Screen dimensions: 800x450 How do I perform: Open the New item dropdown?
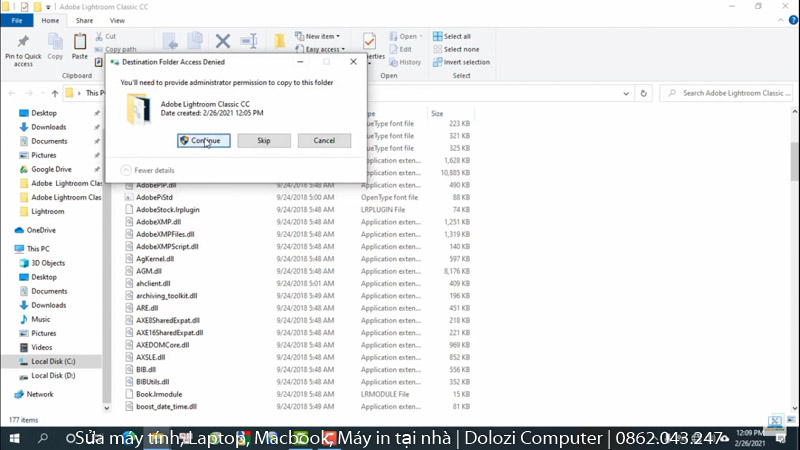322,36
